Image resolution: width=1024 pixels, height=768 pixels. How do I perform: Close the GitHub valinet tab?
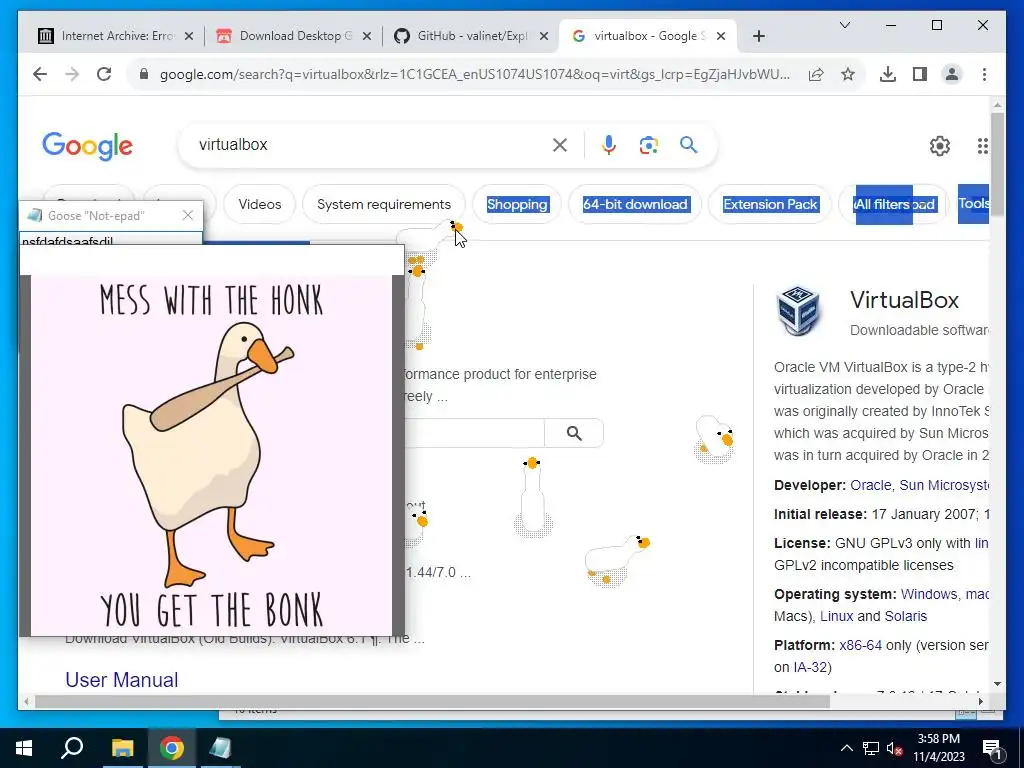click(543, 36)
